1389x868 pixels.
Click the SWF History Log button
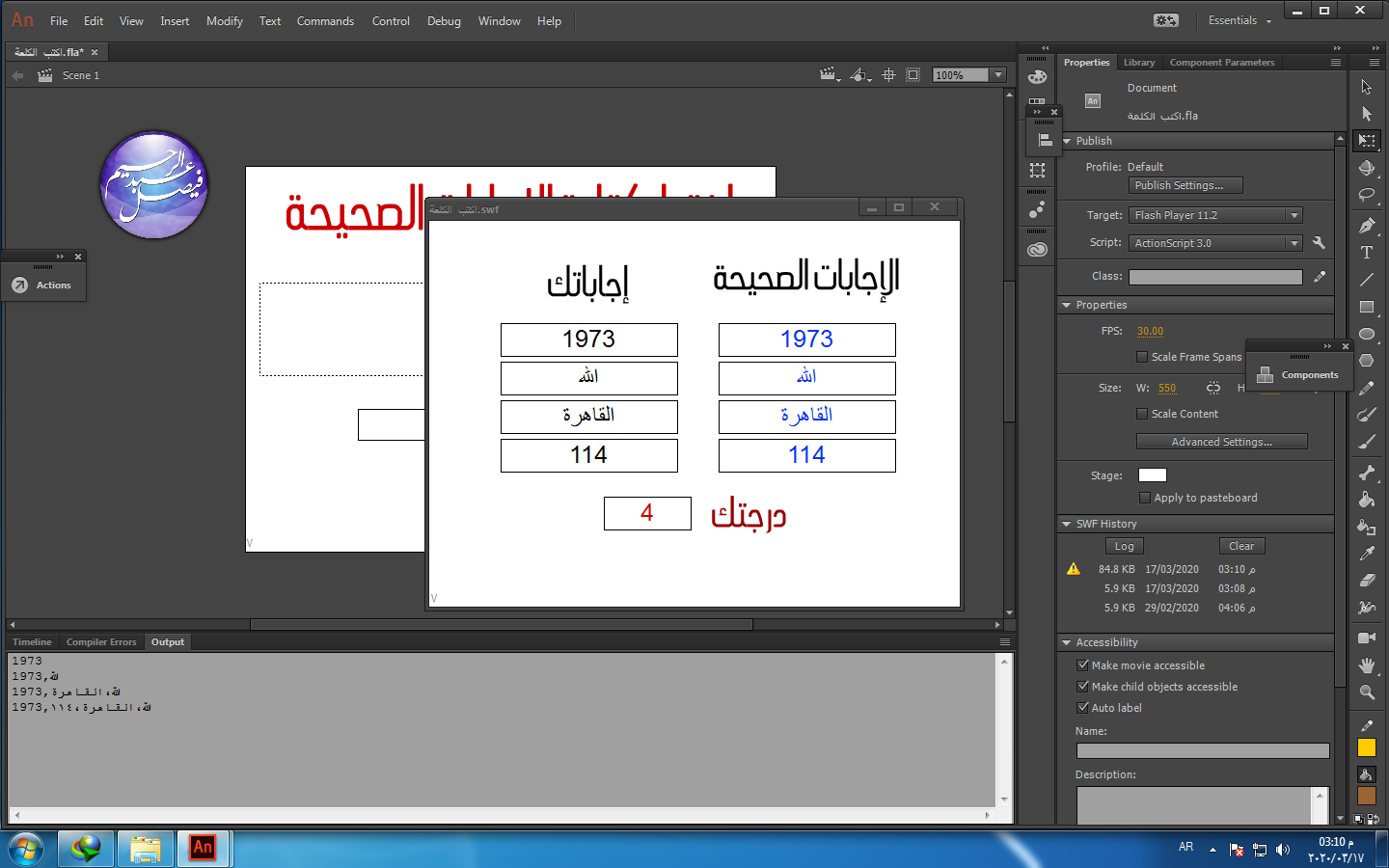[1125, 546]
